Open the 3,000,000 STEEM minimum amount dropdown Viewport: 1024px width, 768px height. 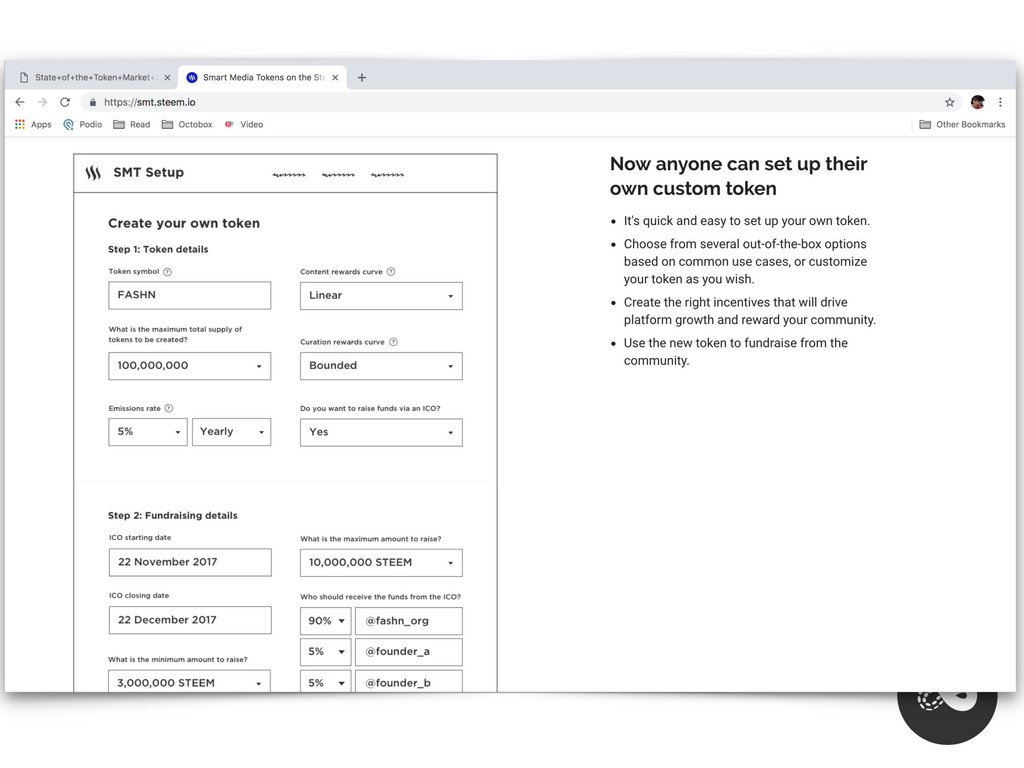click(x=189, y=682)
